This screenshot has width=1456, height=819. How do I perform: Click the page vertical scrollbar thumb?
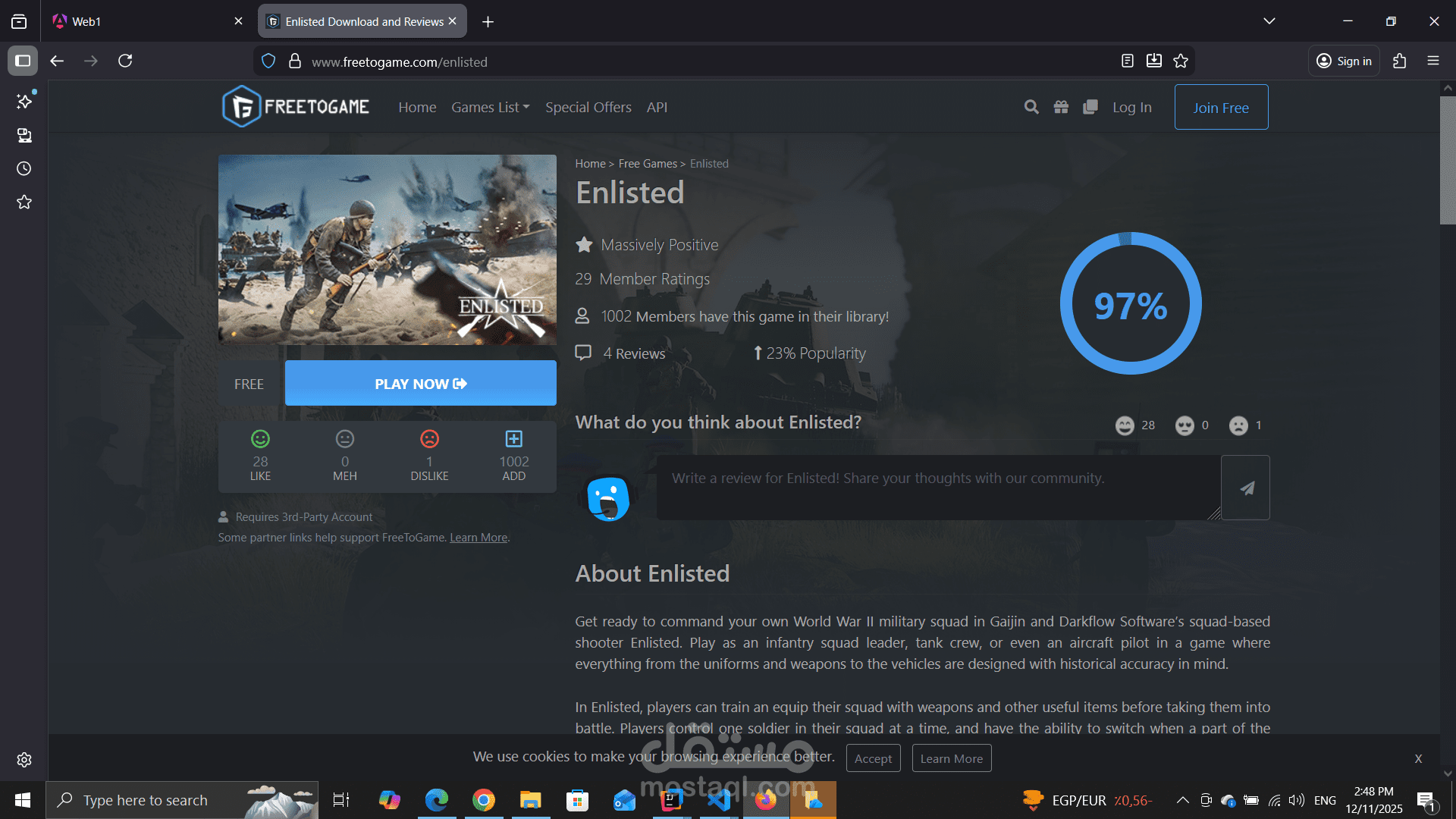click(1448, 159)
